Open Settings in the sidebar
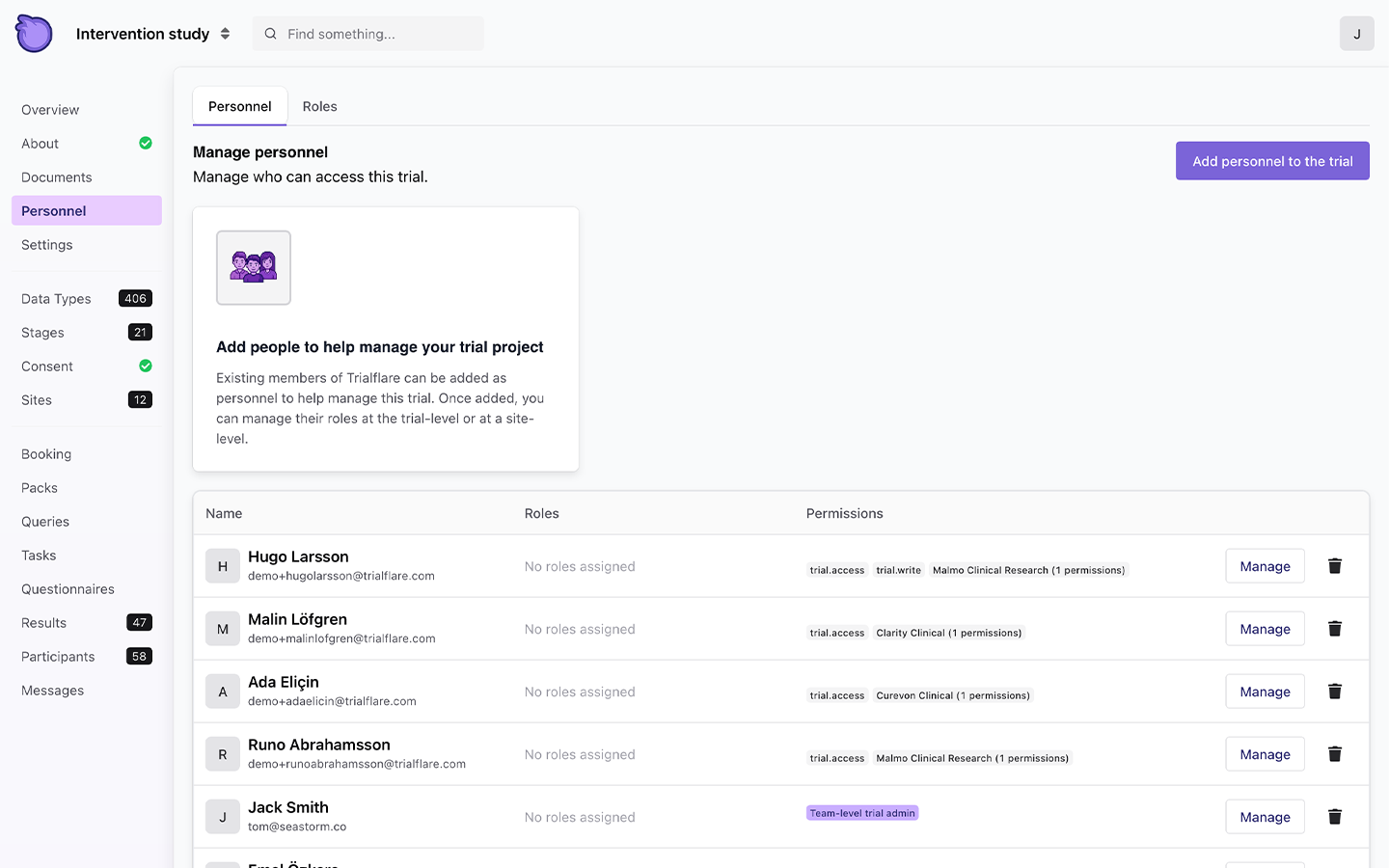Screen dimensions: 1389x868 pyautogui.click(x=87, y=245)
